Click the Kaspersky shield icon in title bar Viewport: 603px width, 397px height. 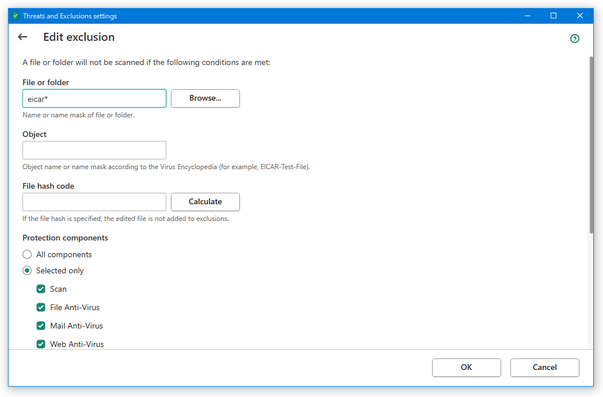click(15, 16)
